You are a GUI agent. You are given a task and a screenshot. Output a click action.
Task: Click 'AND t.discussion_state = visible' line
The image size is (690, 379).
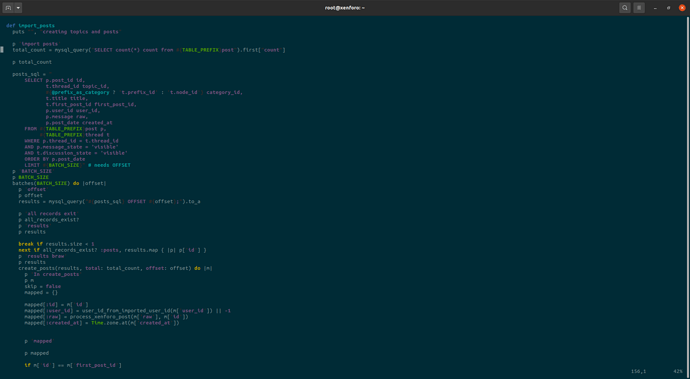pos(76,153)
